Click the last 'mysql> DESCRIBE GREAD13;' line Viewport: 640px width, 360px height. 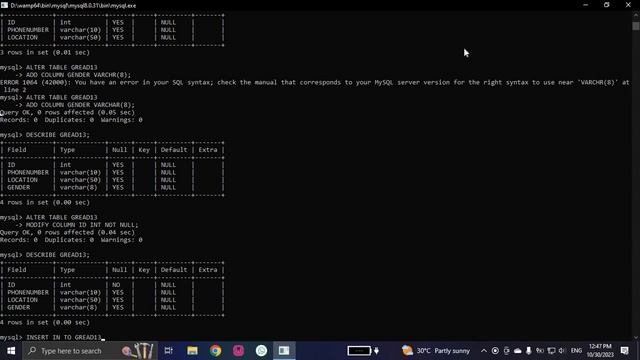point(45,255)
